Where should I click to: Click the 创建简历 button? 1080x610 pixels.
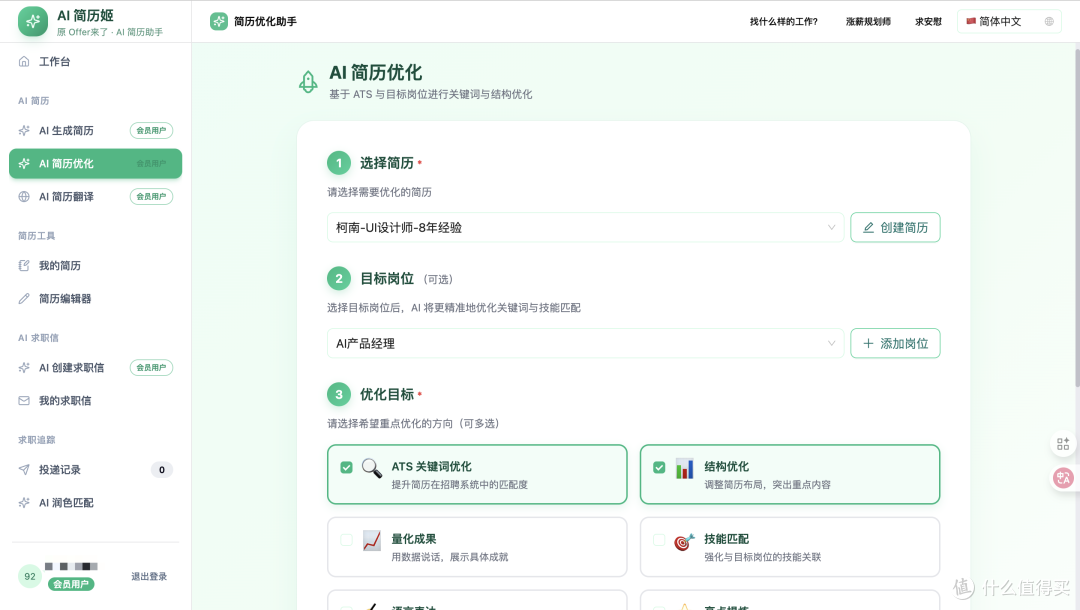pos(895,227)
